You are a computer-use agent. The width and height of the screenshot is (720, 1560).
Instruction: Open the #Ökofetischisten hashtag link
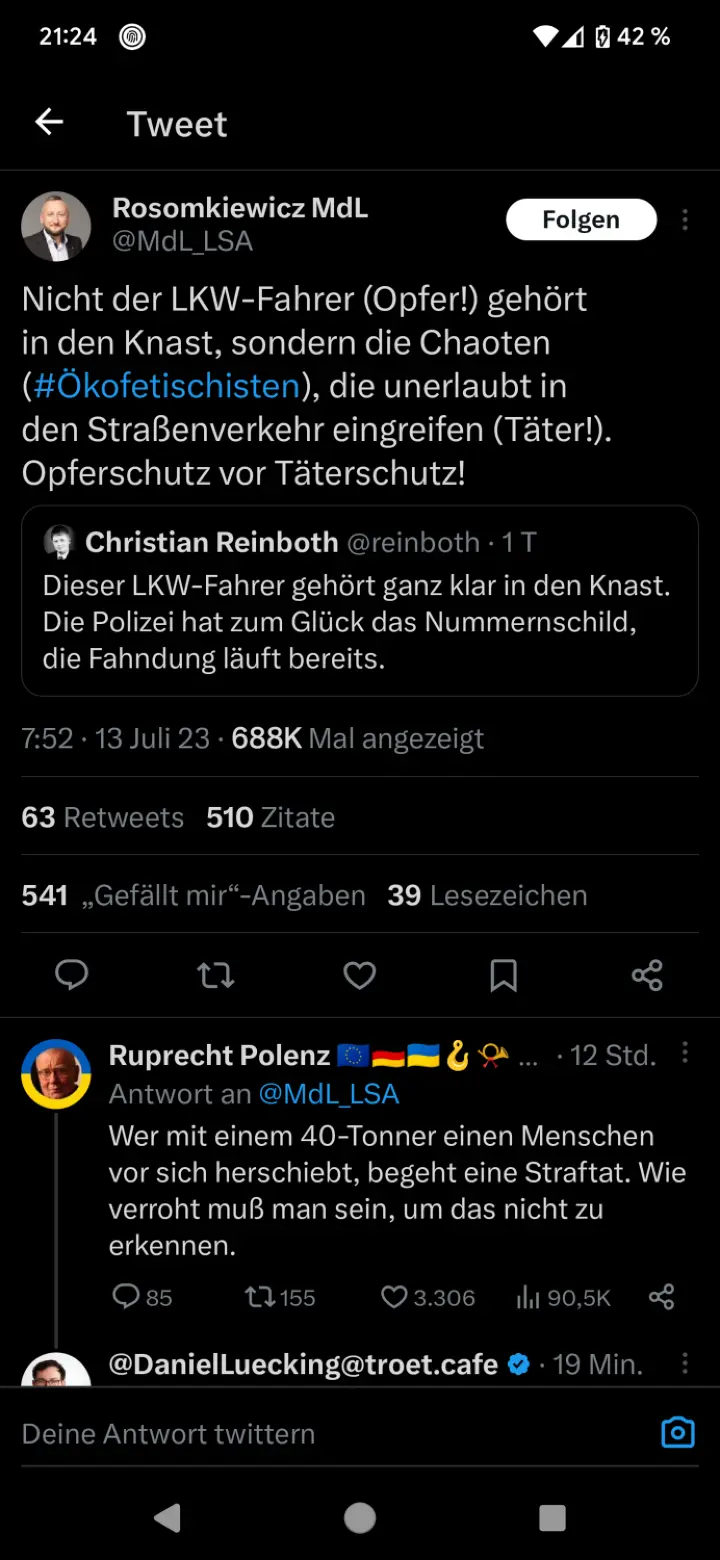tap(166, 386)
